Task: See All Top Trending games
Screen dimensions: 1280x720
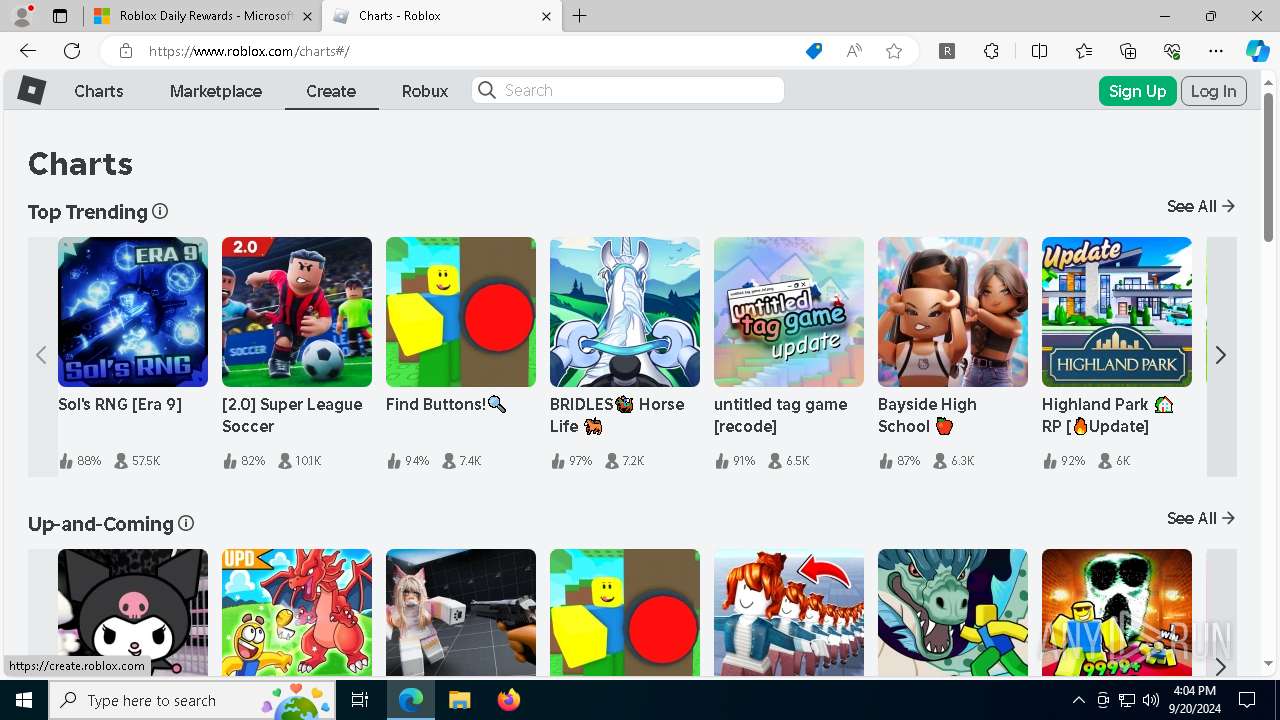Action: coord(1201,206)
